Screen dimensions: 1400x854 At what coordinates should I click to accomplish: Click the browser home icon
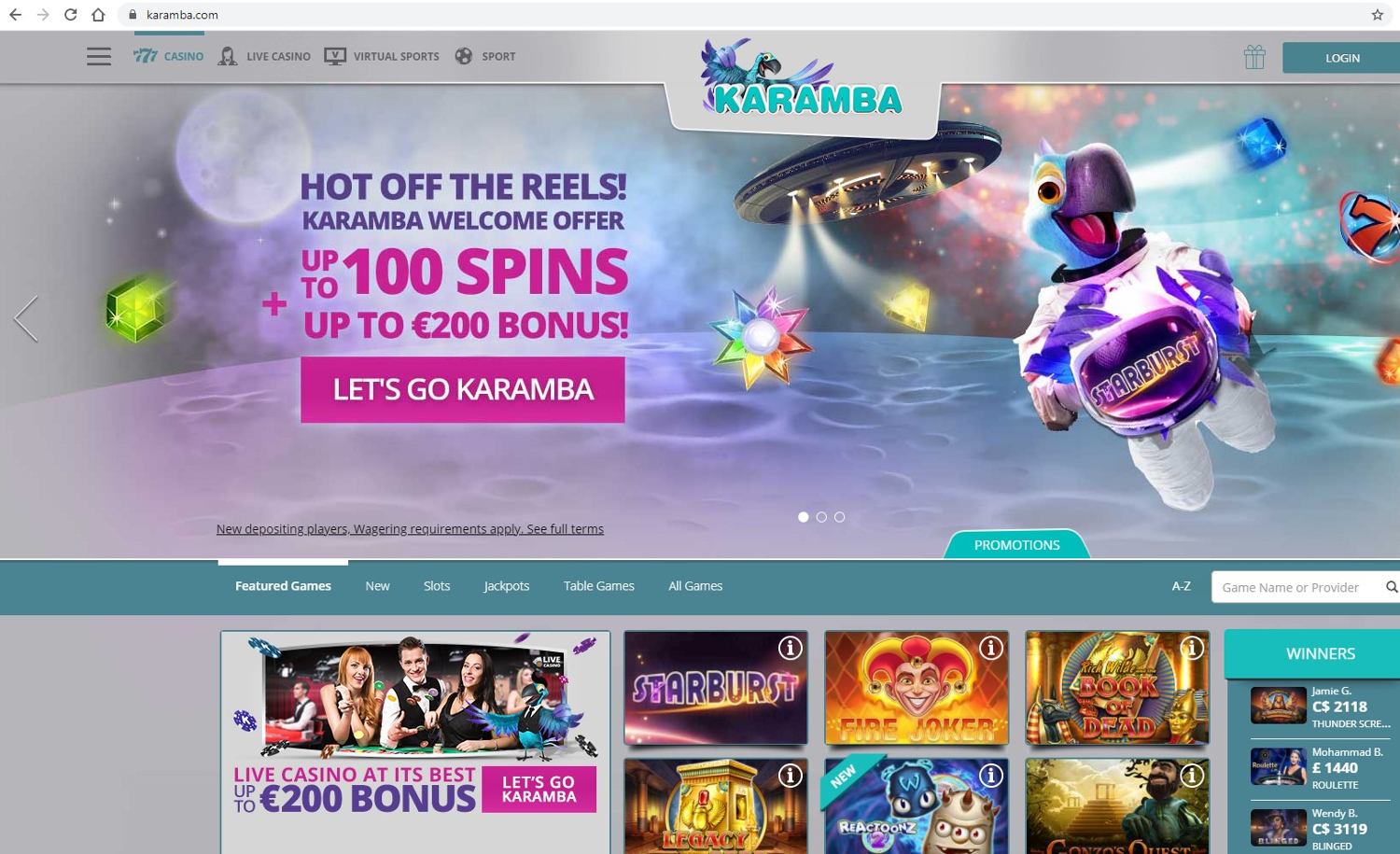(98, 15)
